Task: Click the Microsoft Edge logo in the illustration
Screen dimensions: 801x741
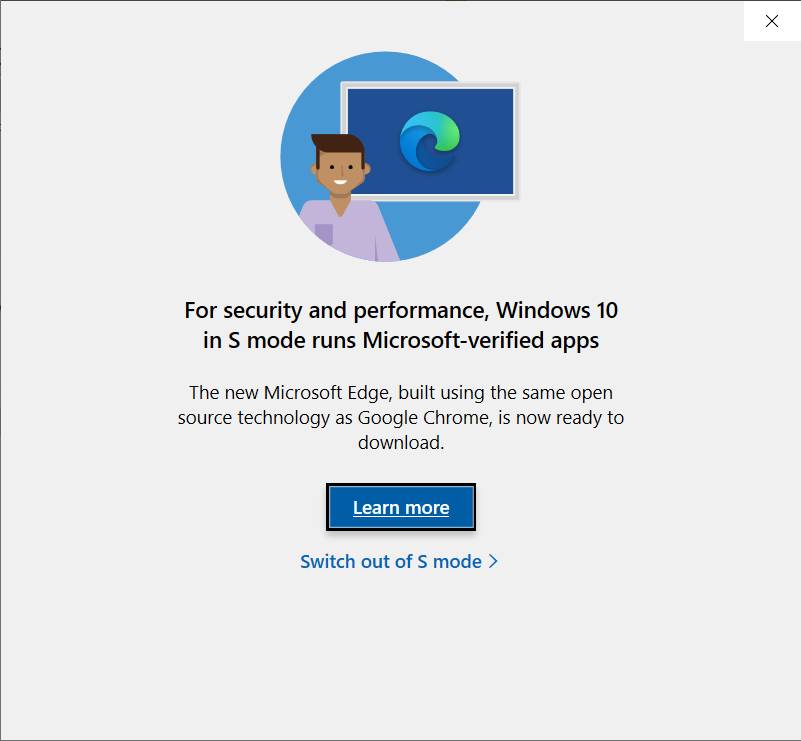Action: pos(430,141)
